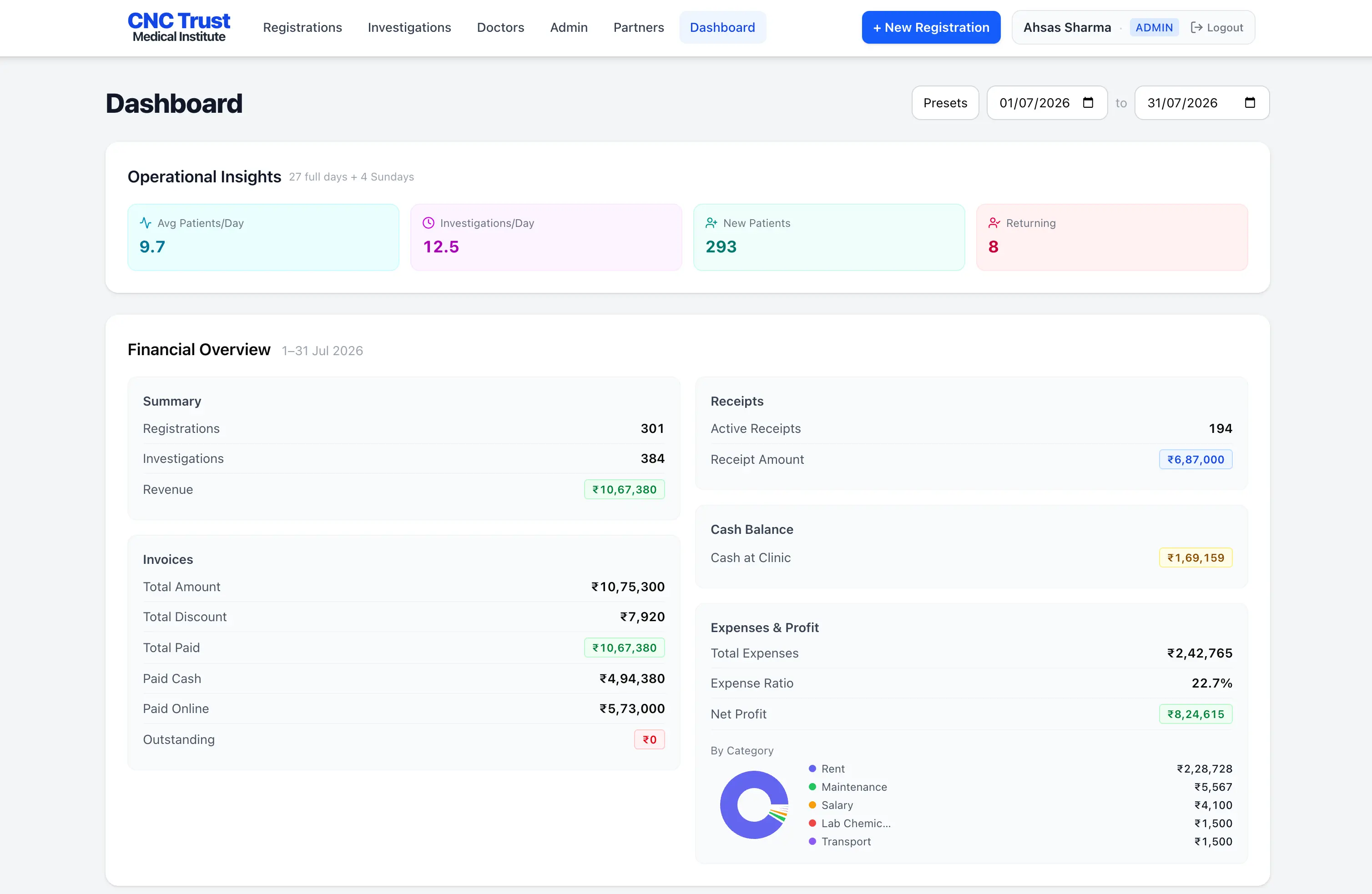Open the Registrations nav item
The height and width of the screenshot is (894, 1372).
(x=302, y=27)
